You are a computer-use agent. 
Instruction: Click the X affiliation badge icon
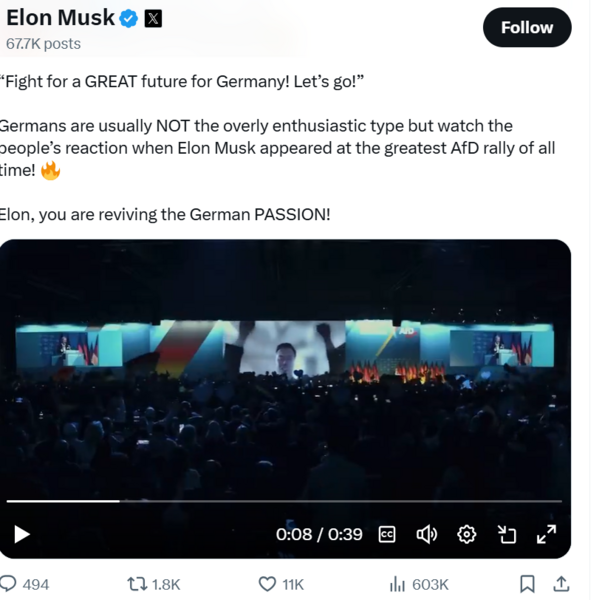153,18
